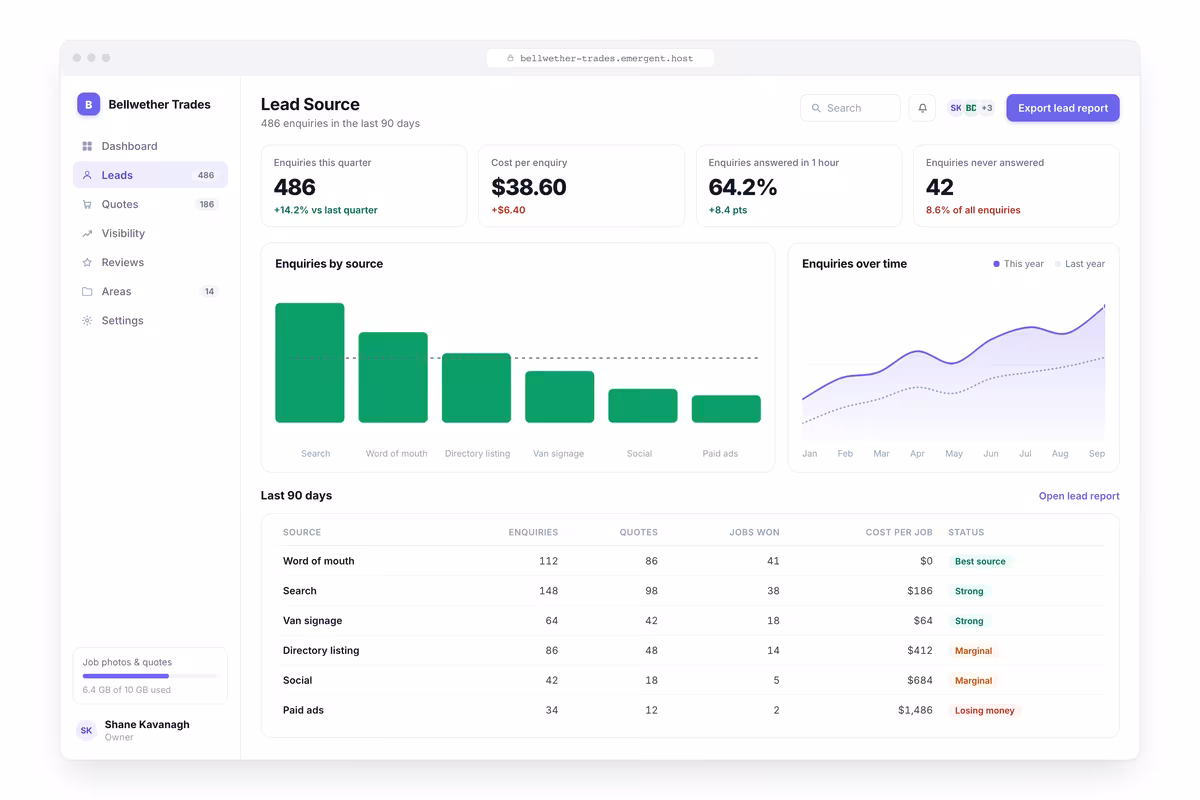Open the Settings menu item

click(150, 320)
